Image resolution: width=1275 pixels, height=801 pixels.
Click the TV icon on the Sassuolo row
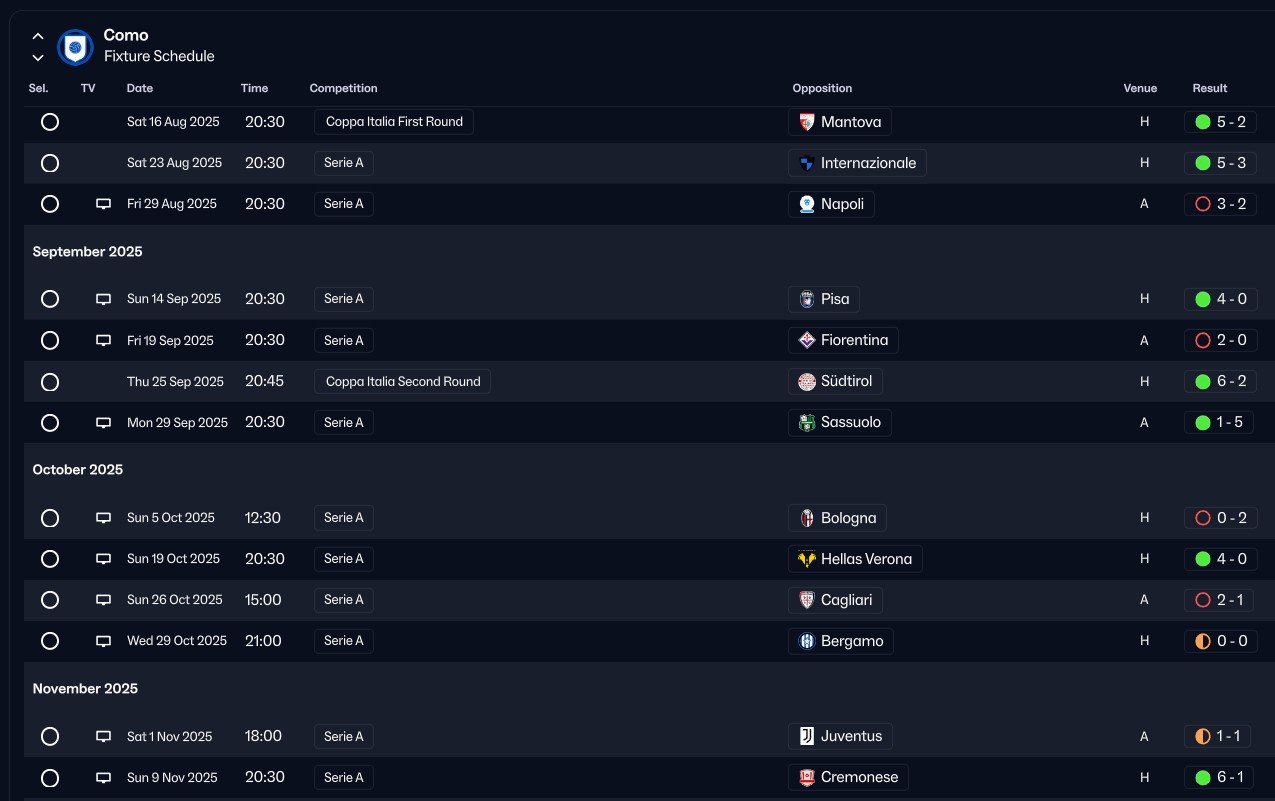tap(103, 423)
